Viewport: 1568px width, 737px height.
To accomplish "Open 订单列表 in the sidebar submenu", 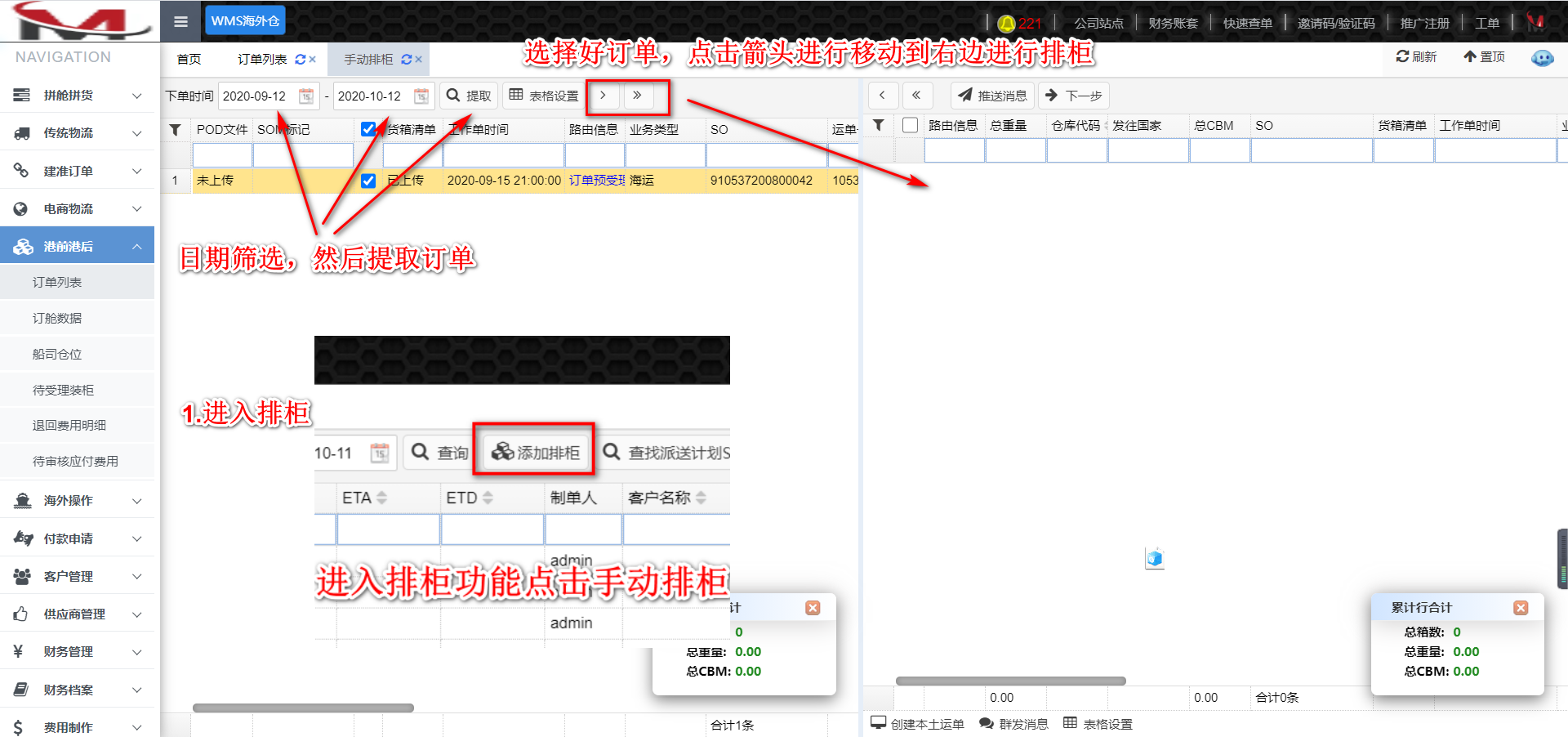I will 78,282.
